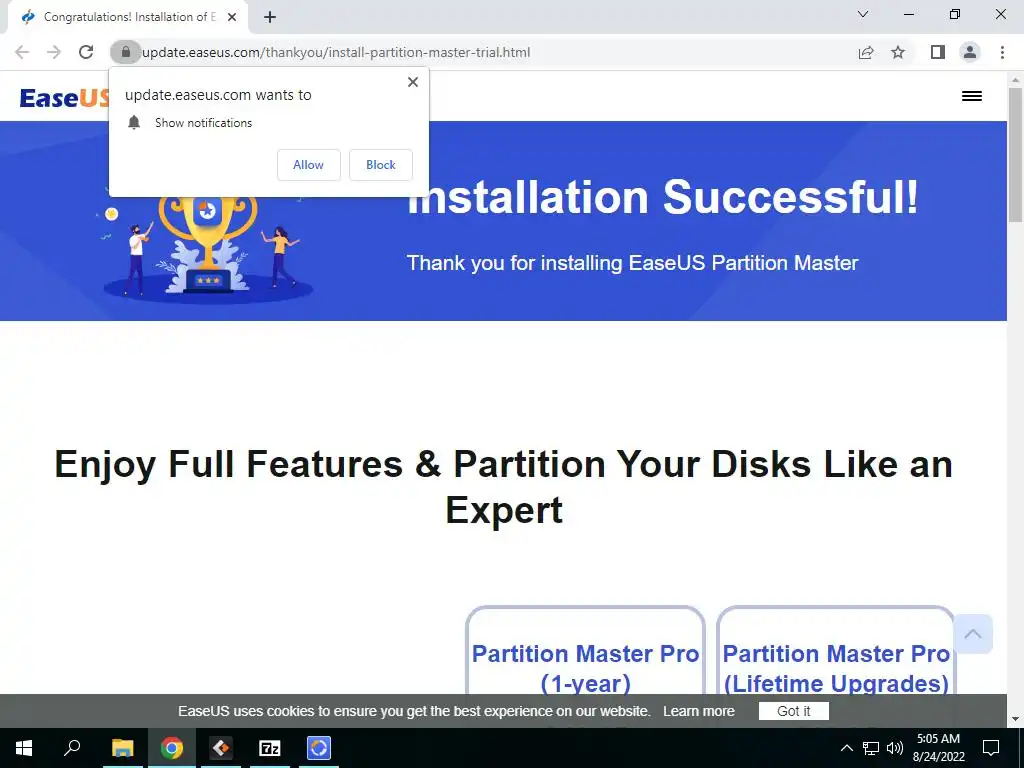Image resolution: width=1024 pixels, height=768 pixels.
Task: Open Chrome three-dot menu
Action: click(1002, 52)
